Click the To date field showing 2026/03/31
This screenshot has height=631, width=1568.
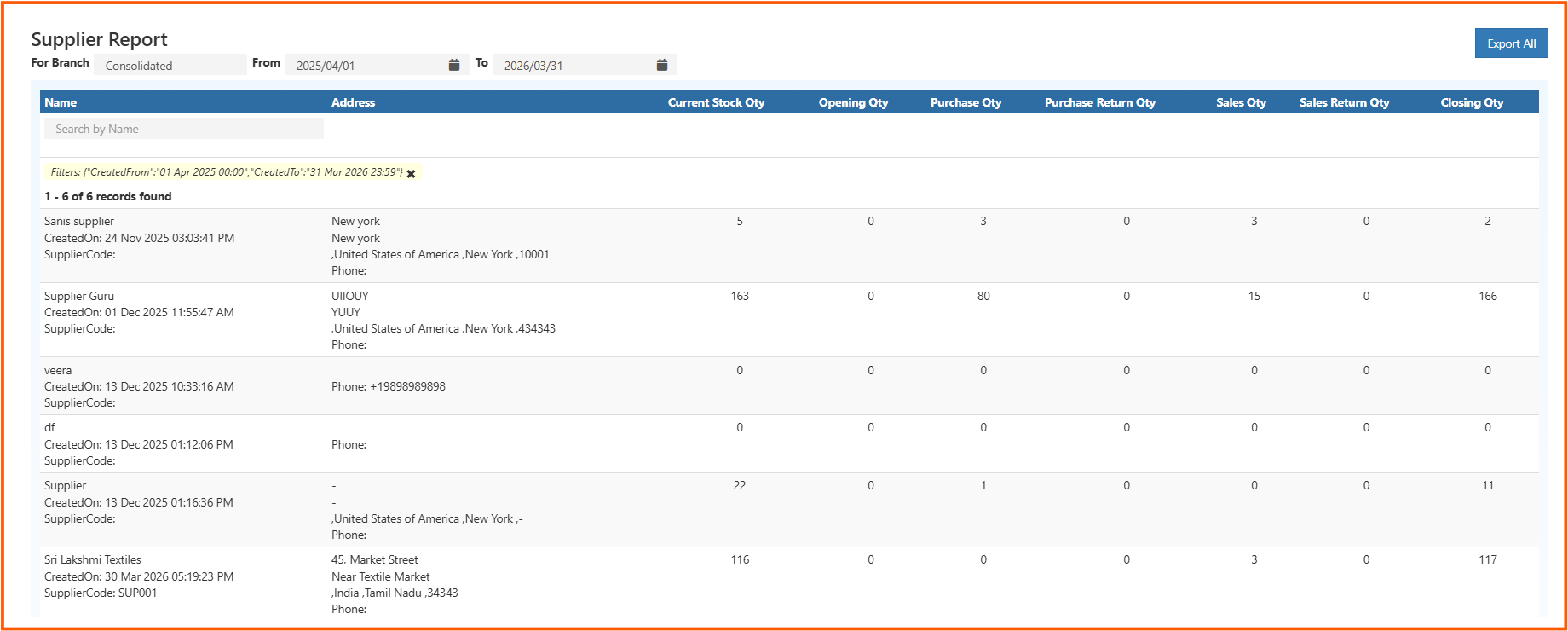(x=573, y=66)
